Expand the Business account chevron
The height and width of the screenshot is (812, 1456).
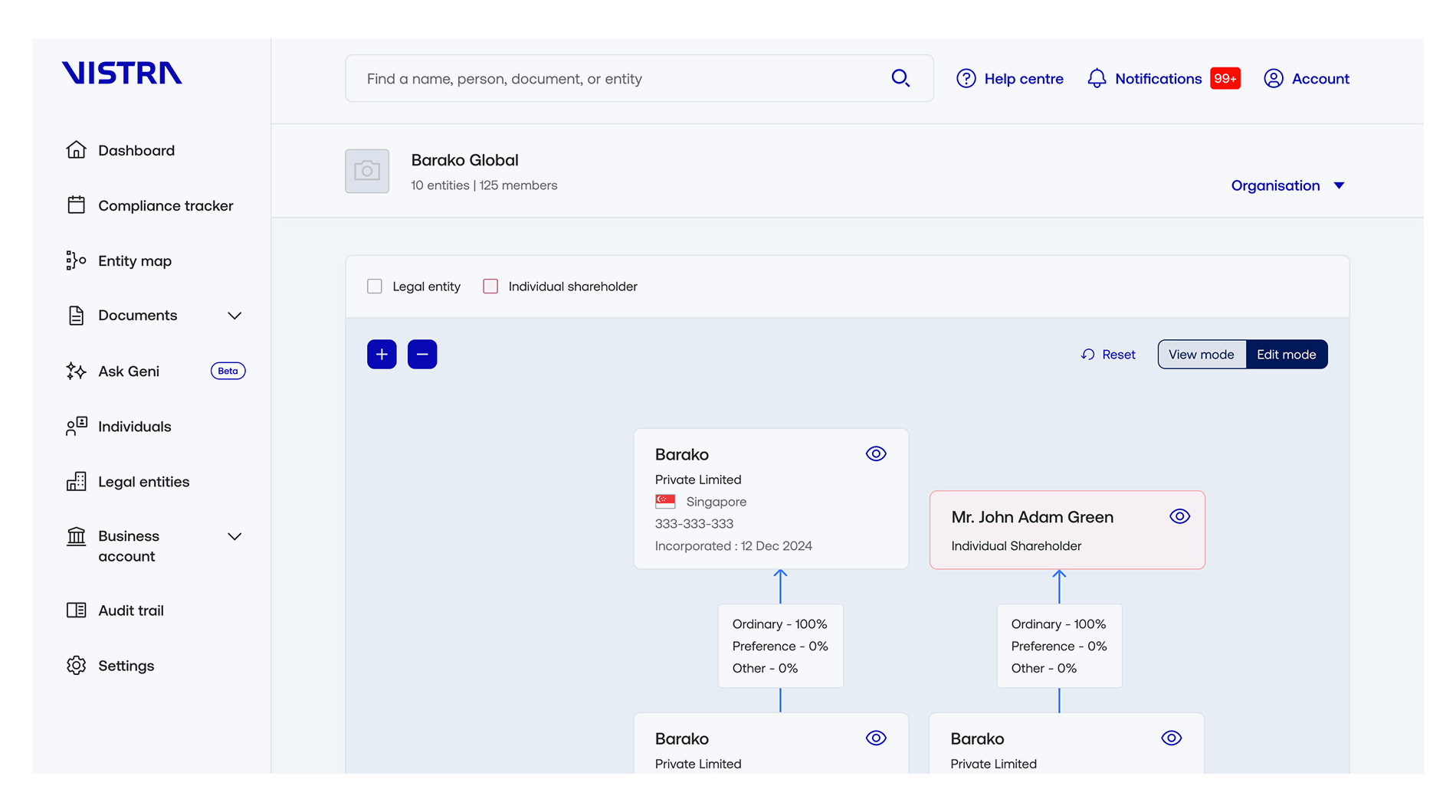click(x=234, y=536)
